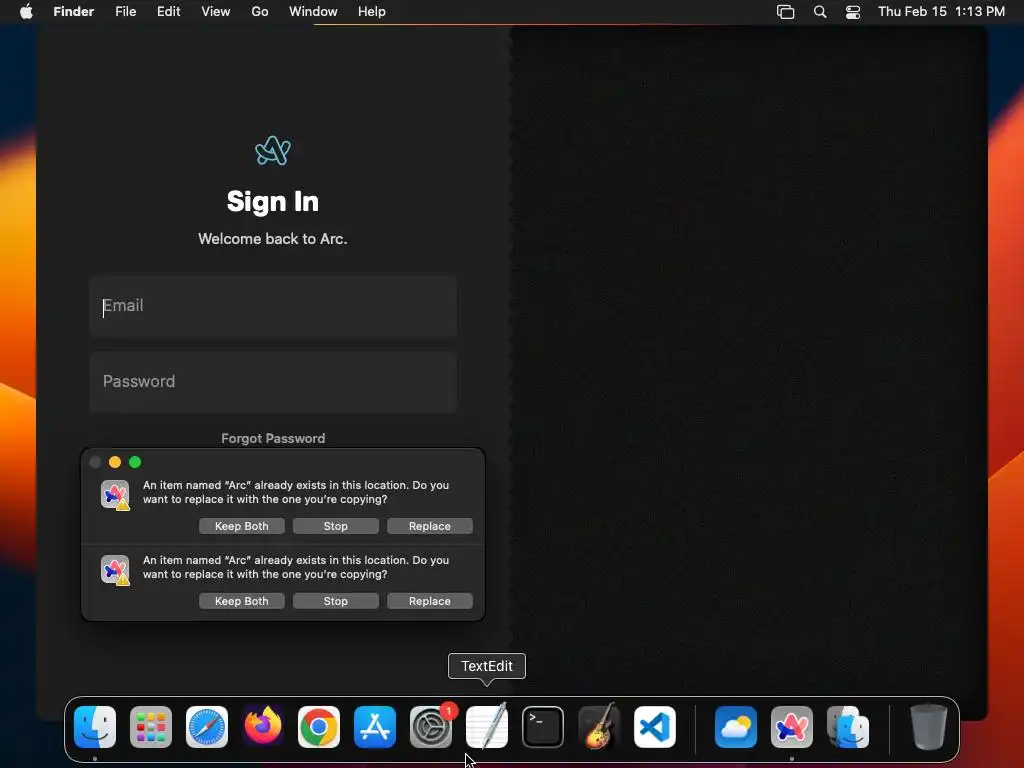Open the Edit menu
This screenshot has width=1024, height=768.
(x=168, y=12)
